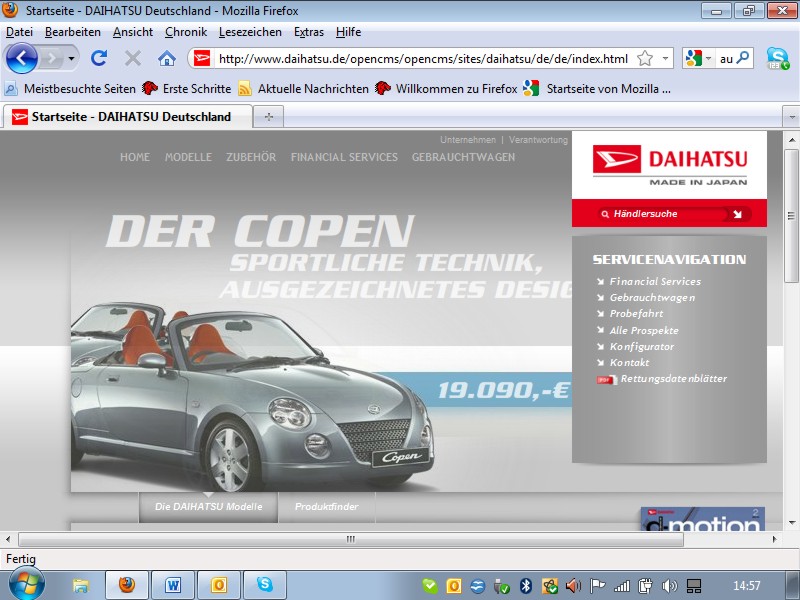Switch to Firefox in the taskbar
The image size is (800, 600).
point(127,585)
